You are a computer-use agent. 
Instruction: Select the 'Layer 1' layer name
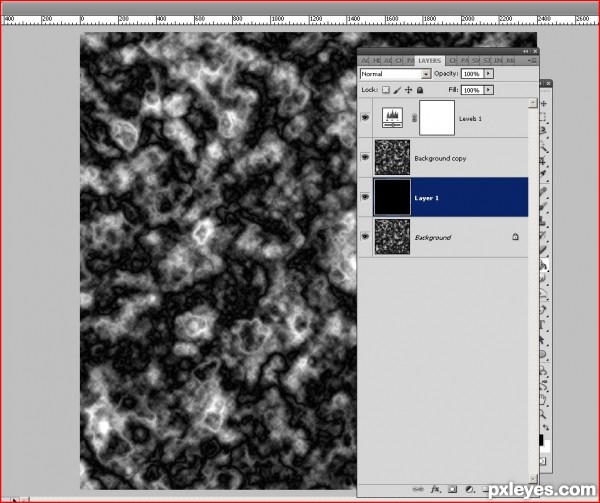click(426, 198)
